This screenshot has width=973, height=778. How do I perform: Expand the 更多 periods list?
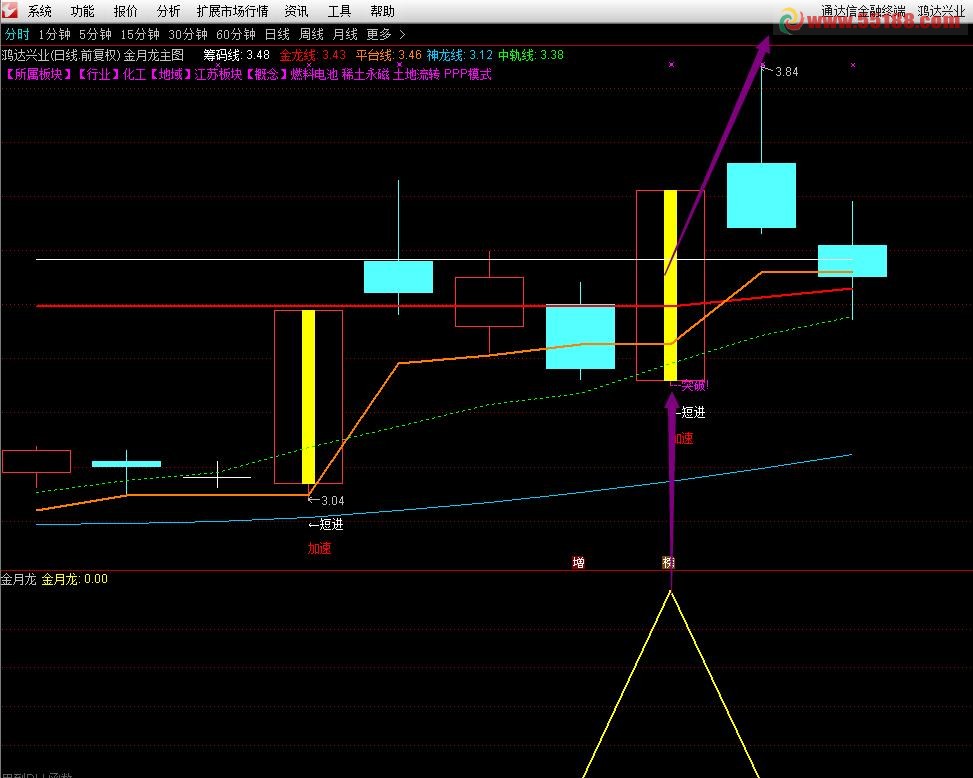[385, 34]
